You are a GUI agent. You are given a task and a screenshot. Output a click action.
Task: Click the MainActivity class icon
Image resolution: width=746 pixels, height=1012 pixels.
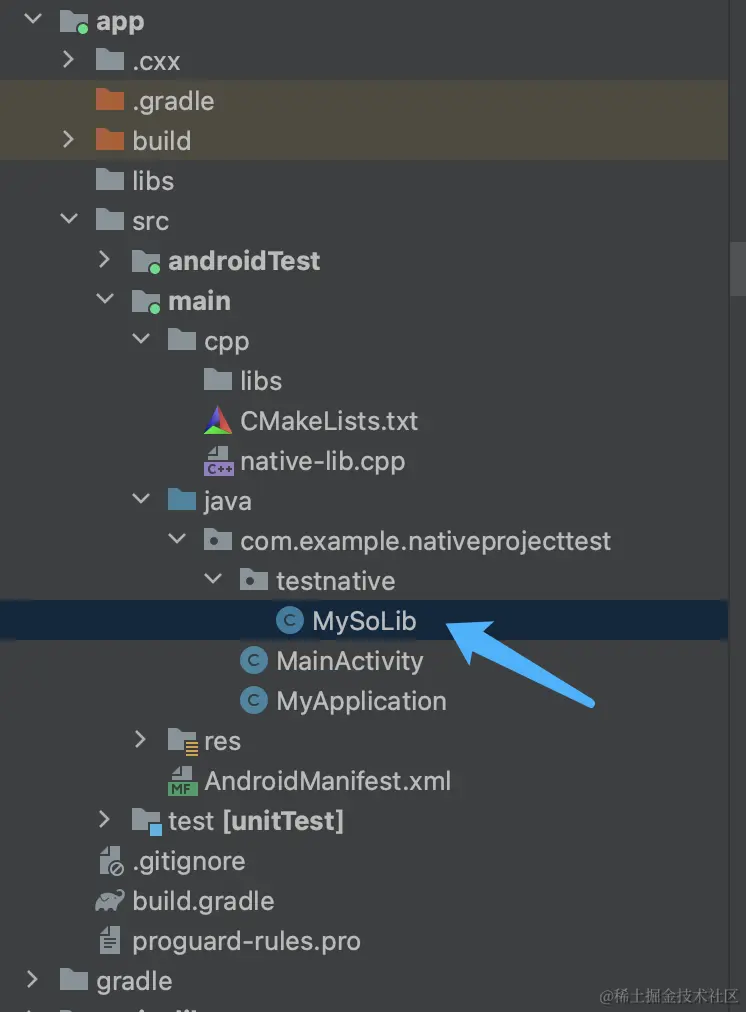pos(254,661)
